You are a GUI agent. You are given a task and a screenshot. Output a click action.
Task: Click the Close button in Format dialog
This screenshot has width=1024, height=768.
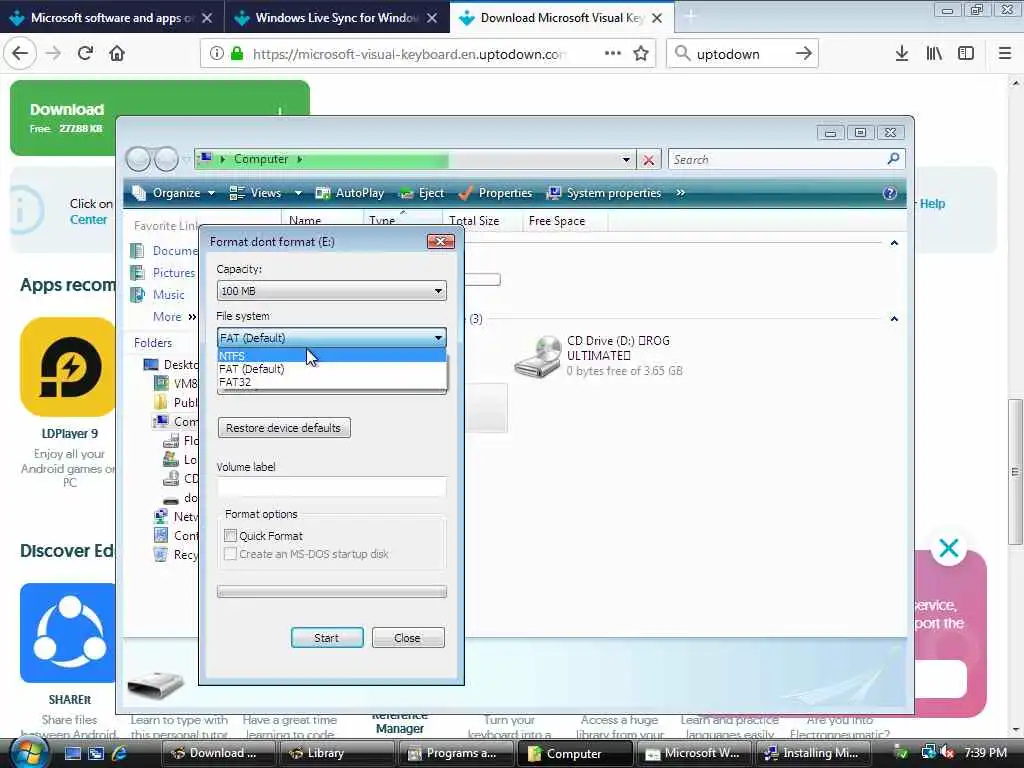[x=408, y=637]
